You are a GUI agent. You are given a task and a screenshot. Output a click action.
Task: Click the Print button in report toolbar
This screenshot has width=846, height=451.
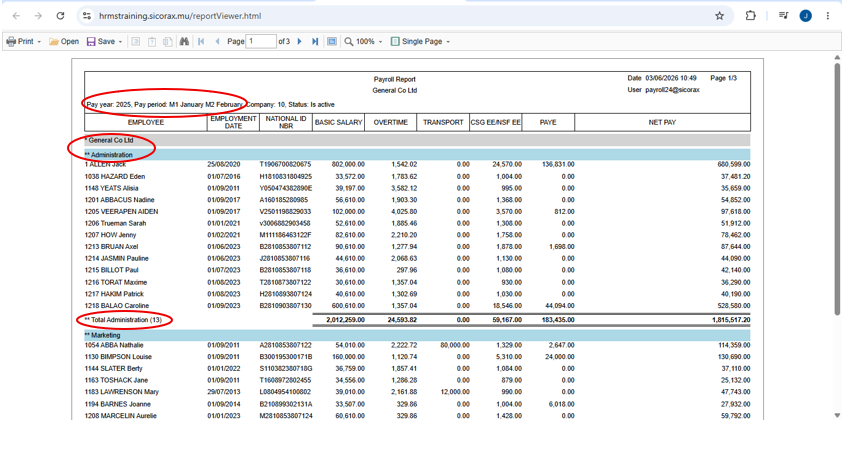click(20, 42)
